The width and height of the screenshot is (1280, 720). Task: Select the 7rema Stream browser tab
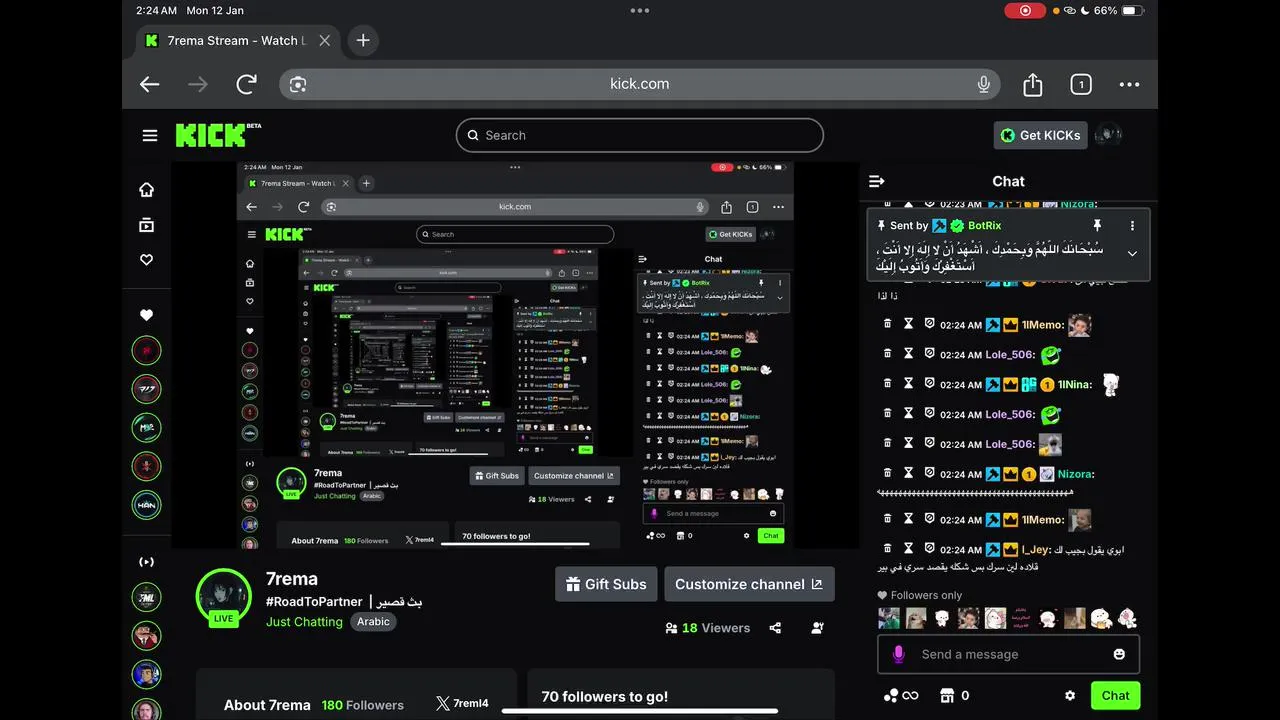(239, 41)
